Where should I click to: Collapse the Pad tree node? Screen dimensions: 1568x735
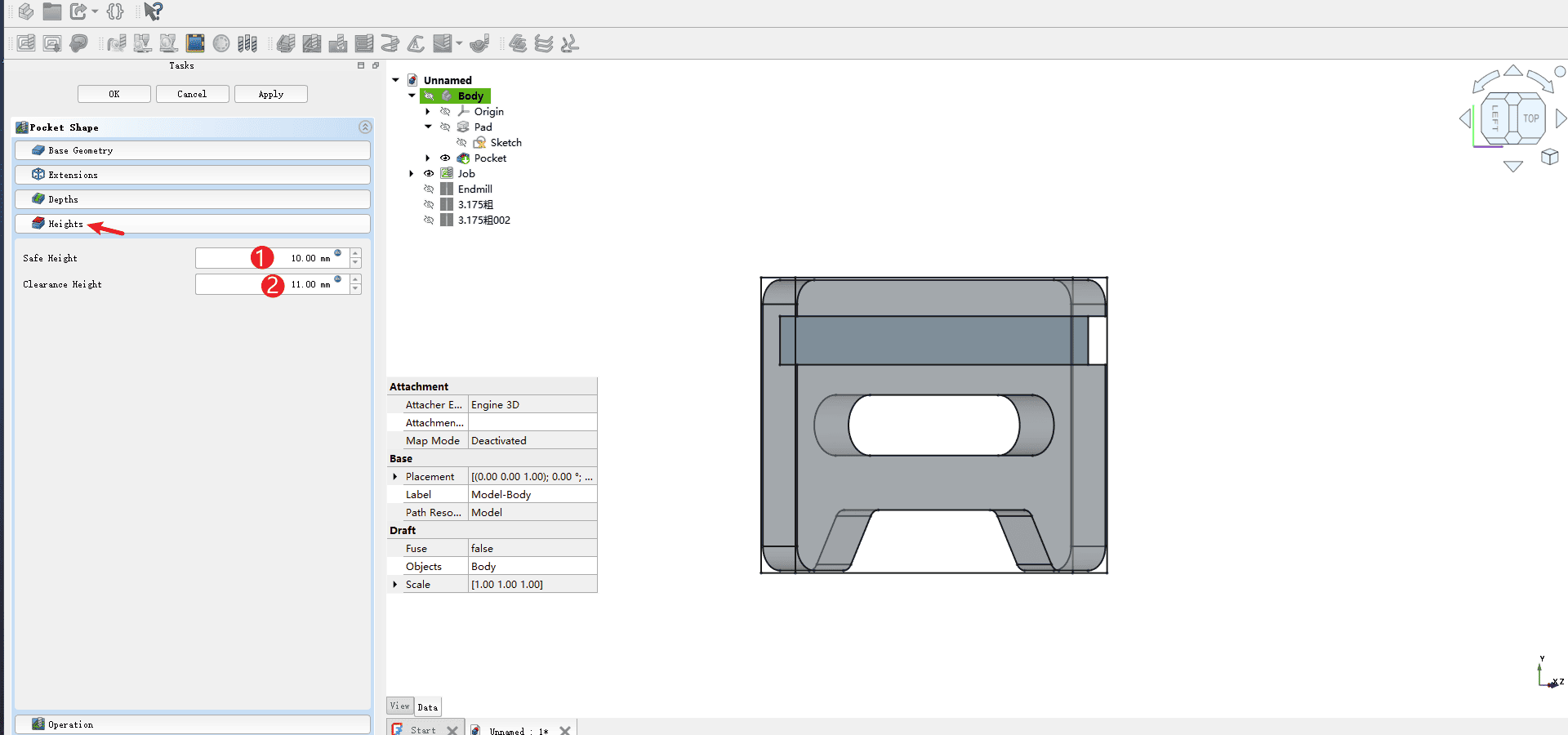[x=428, y=127]
